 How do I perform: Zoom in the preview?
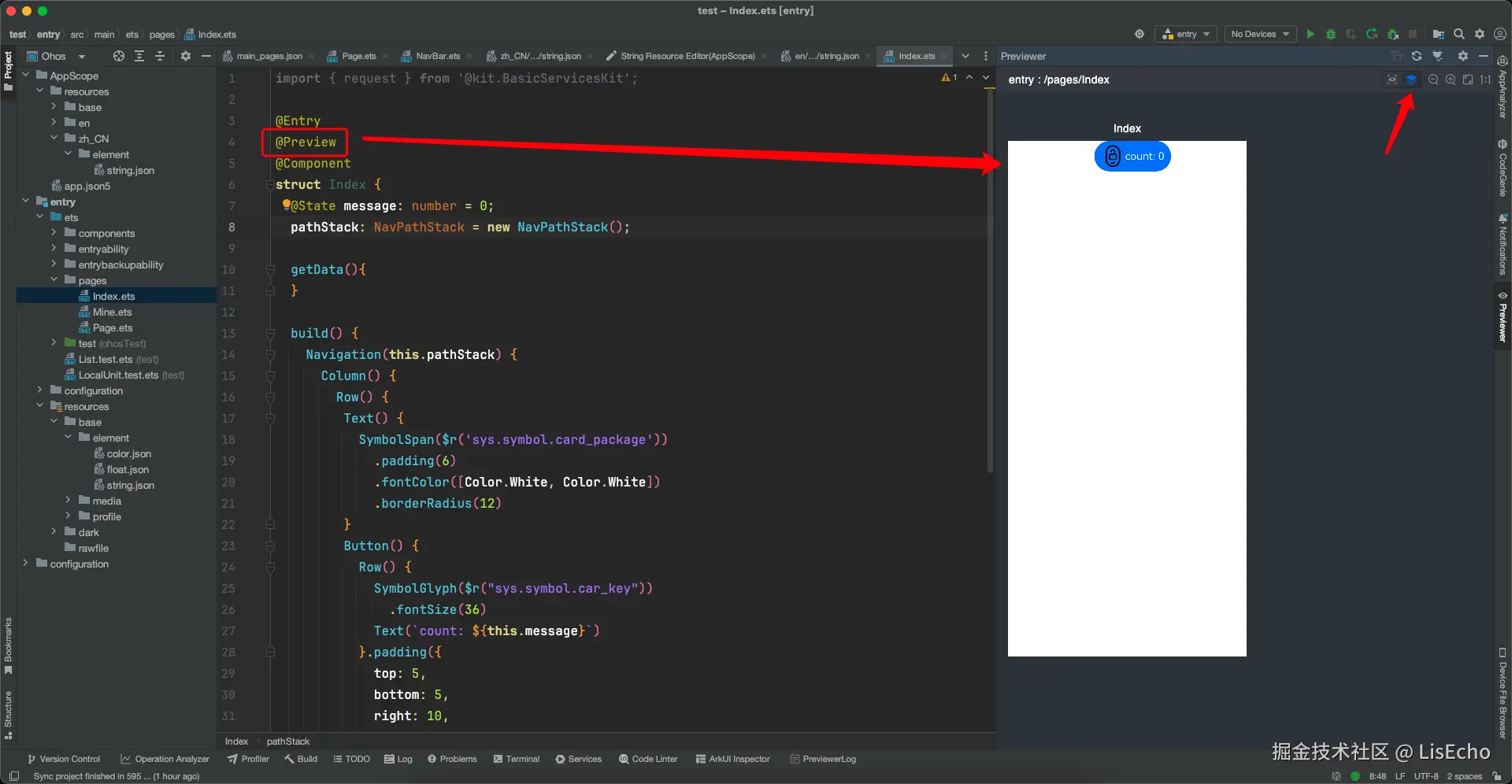(x=1451, y=80)
